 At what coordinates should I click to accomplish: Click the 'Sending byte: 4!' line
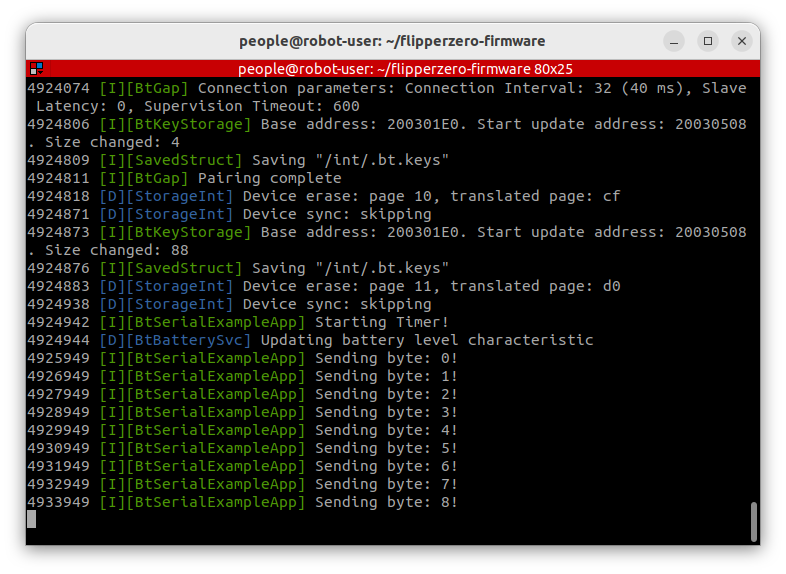242,431
